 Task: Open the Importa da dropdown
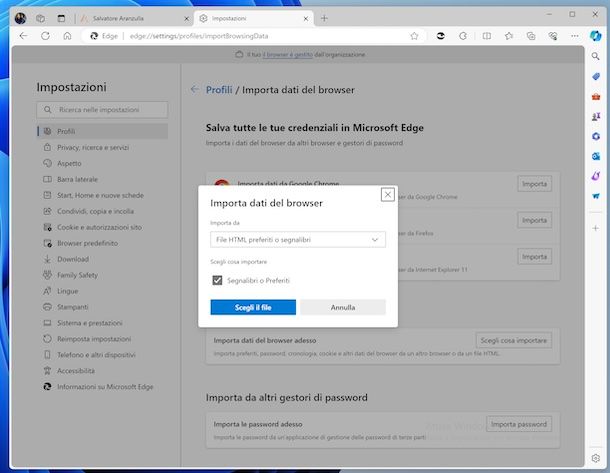pyautogui.click(x=298, y=240)
